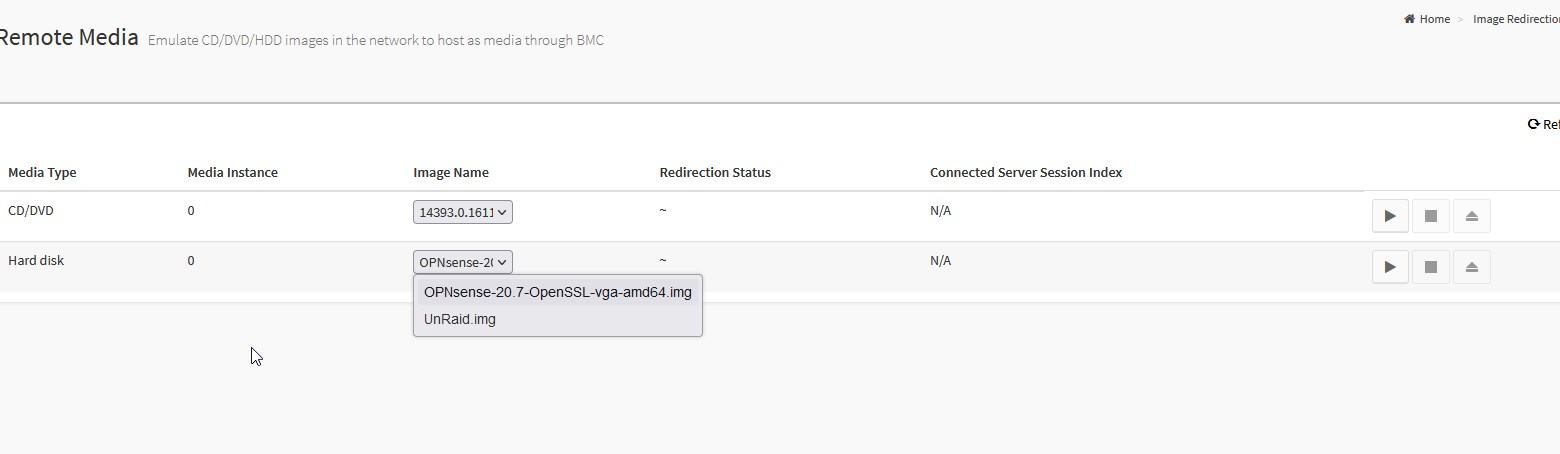Click the Connected Server Session Index header
Screen dimensions: 1560x454
click(x=1026, y=172)
